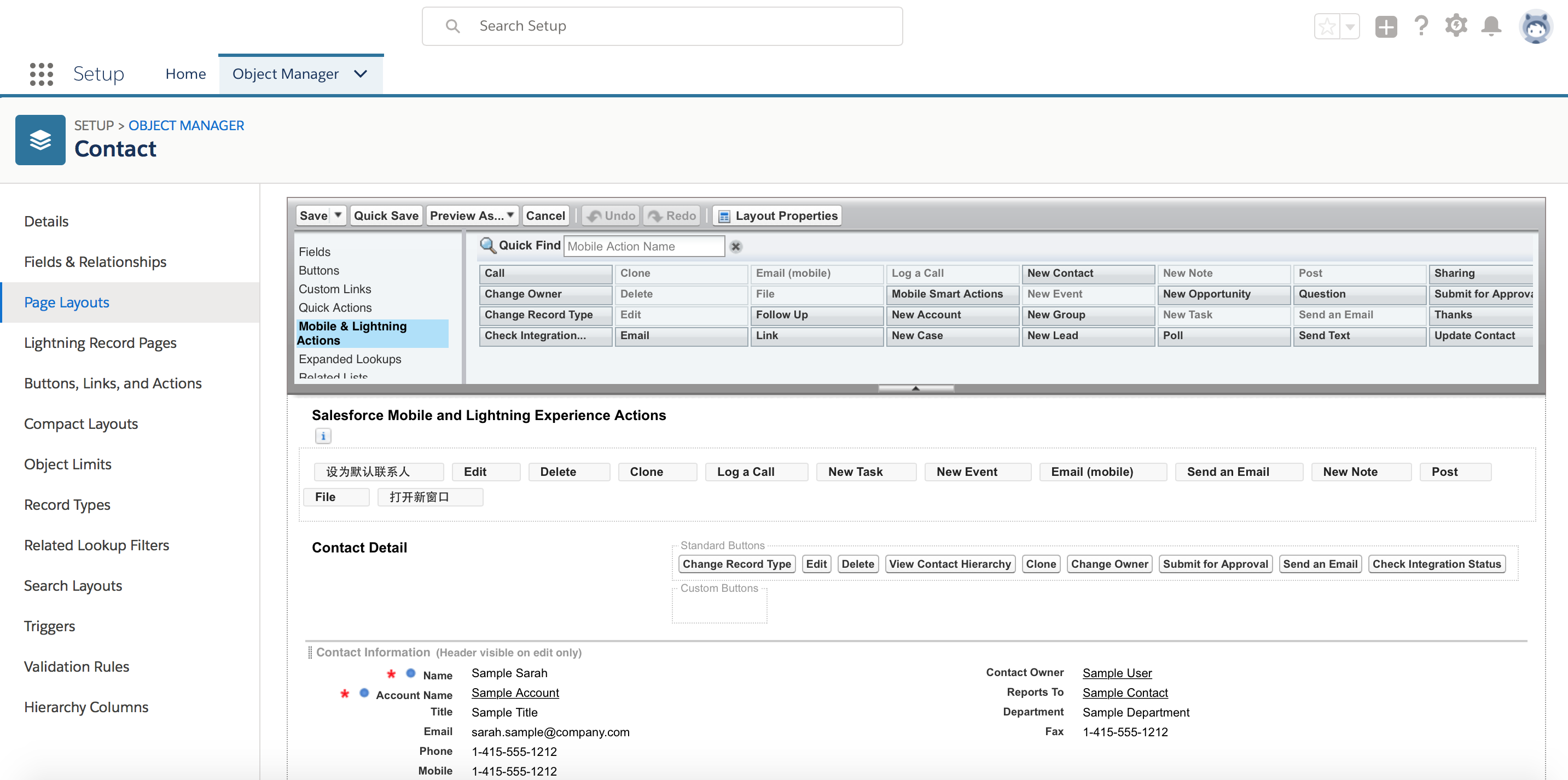The height and width of the screenshot is (780, 1568).
Task: Open the Setup gear icon
Action: point(1456,26)
